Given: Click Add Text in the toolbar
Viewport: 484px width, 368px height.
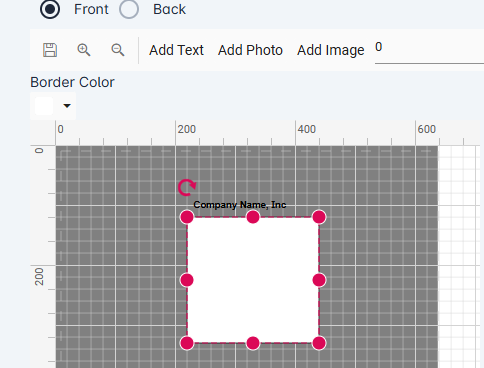Looking at the screenshot, I should click(x=176, y=50).
